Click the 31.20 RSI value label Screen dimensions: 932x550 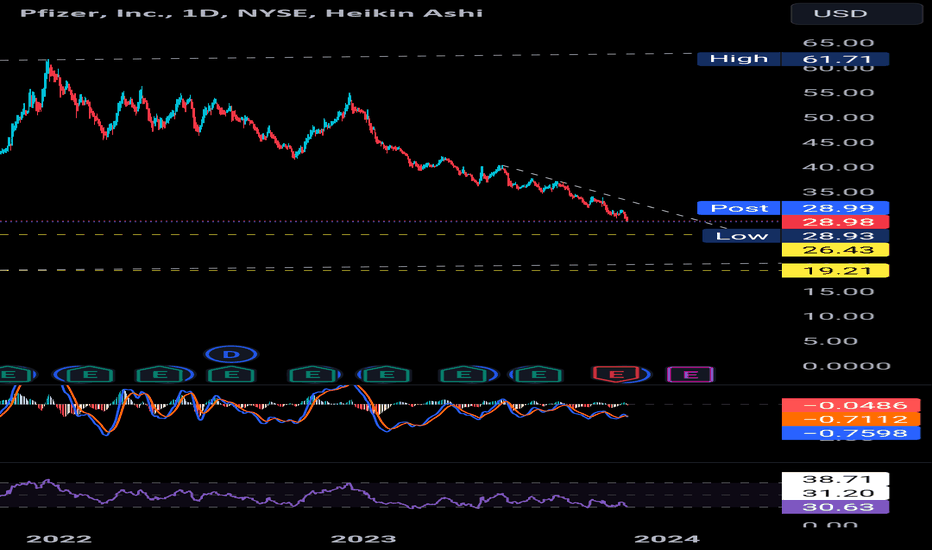(836, 493)
